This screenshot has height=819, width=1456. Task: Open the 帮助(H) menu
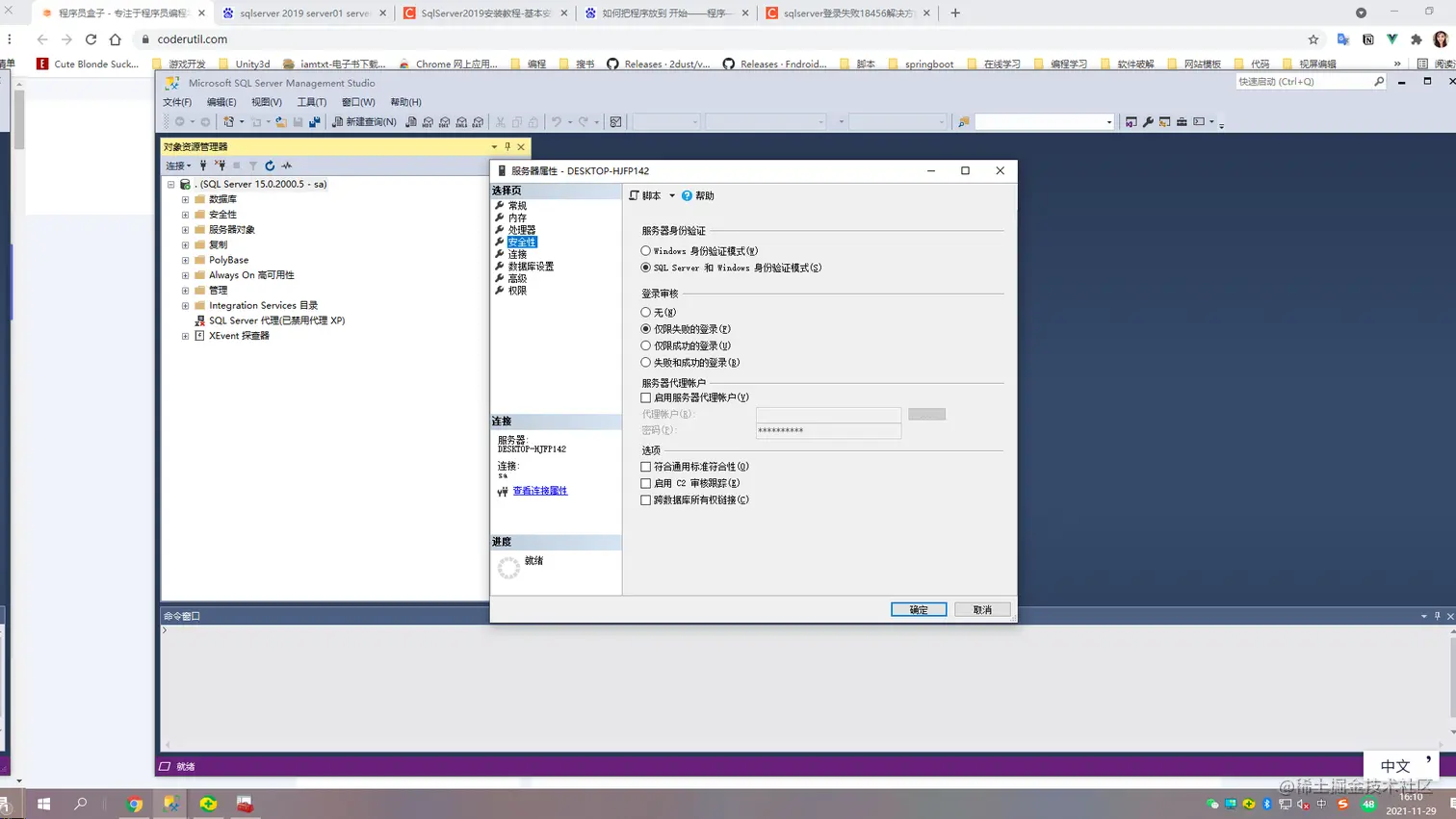click(406, 102)
